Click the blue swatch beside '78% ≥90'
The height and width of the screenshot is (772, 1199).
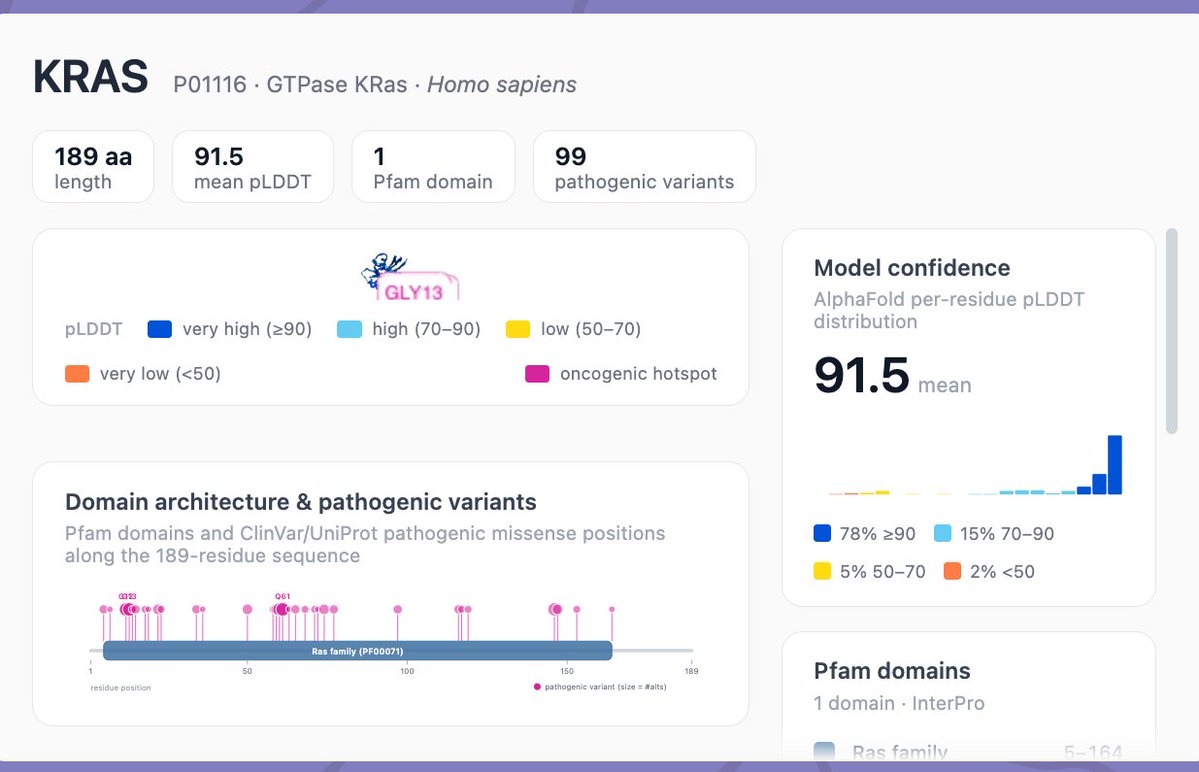tap(822, 534)
